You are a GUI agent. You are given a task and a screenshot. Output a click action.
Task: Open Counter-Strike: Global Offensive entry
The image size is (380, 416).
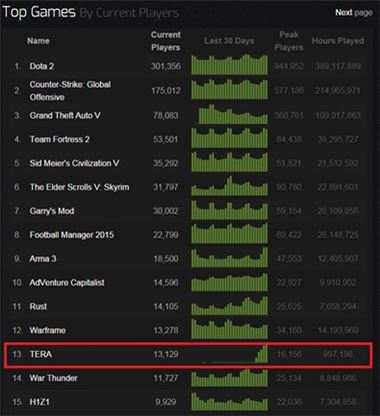[x=70, y=91]
